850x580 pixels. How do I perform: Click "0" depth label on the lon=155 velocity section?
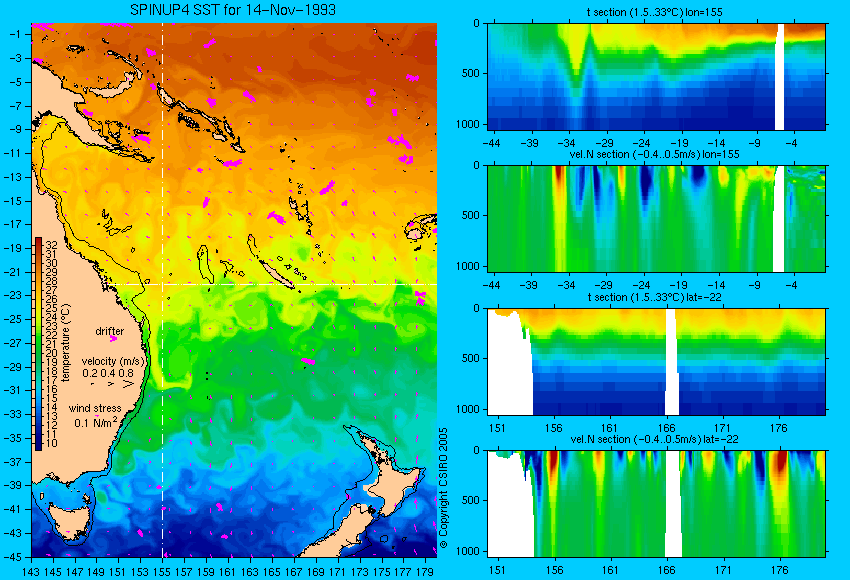tap(476, 165)
